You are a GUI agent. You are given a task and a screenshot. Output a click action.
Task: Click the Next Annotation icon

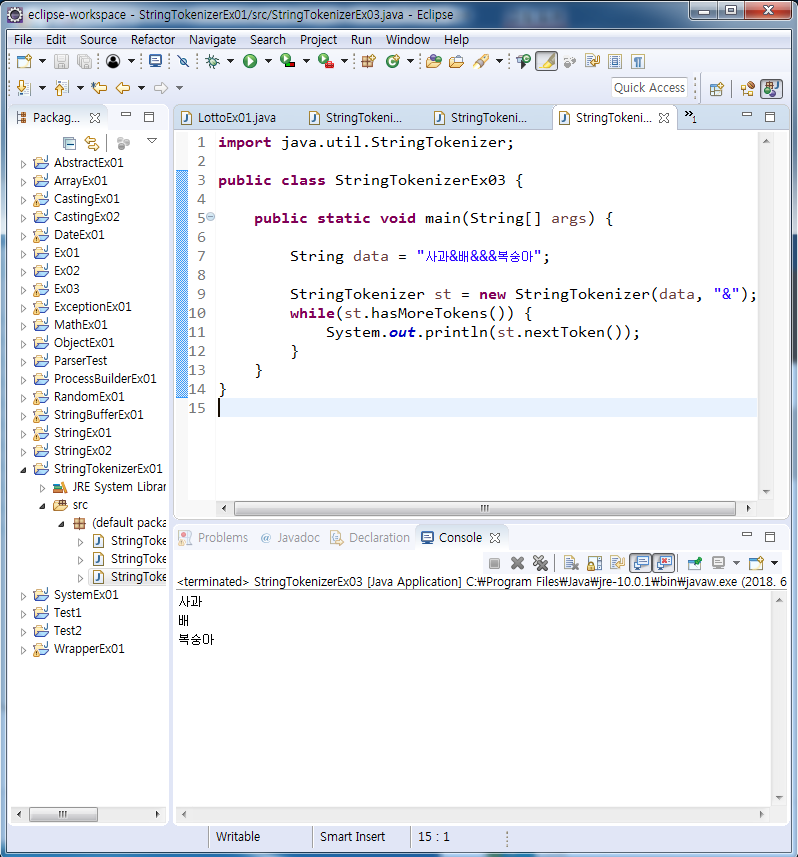23,87
